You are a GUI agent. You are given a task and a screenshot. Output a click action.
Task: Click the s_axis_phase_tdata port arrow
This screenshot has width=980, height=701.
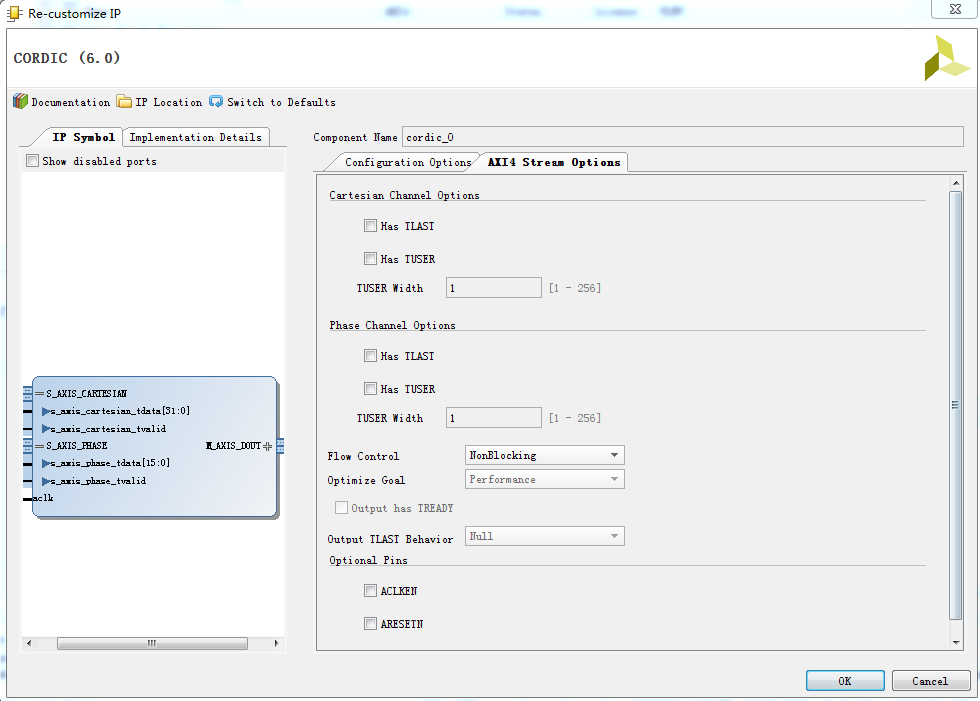(x=46, y=463)
